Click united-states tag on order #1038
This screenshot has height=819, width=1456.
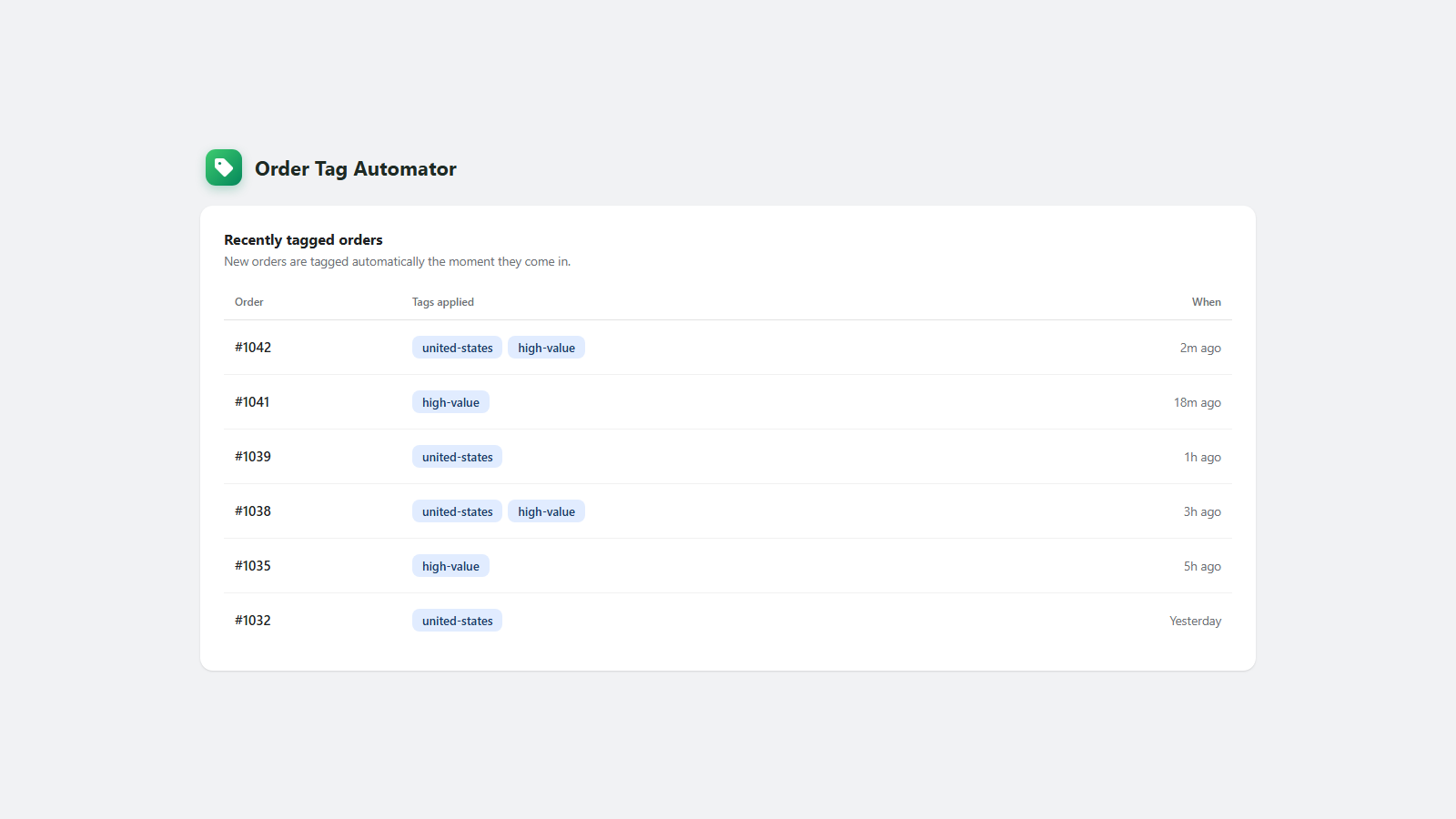tap(458, 511)
